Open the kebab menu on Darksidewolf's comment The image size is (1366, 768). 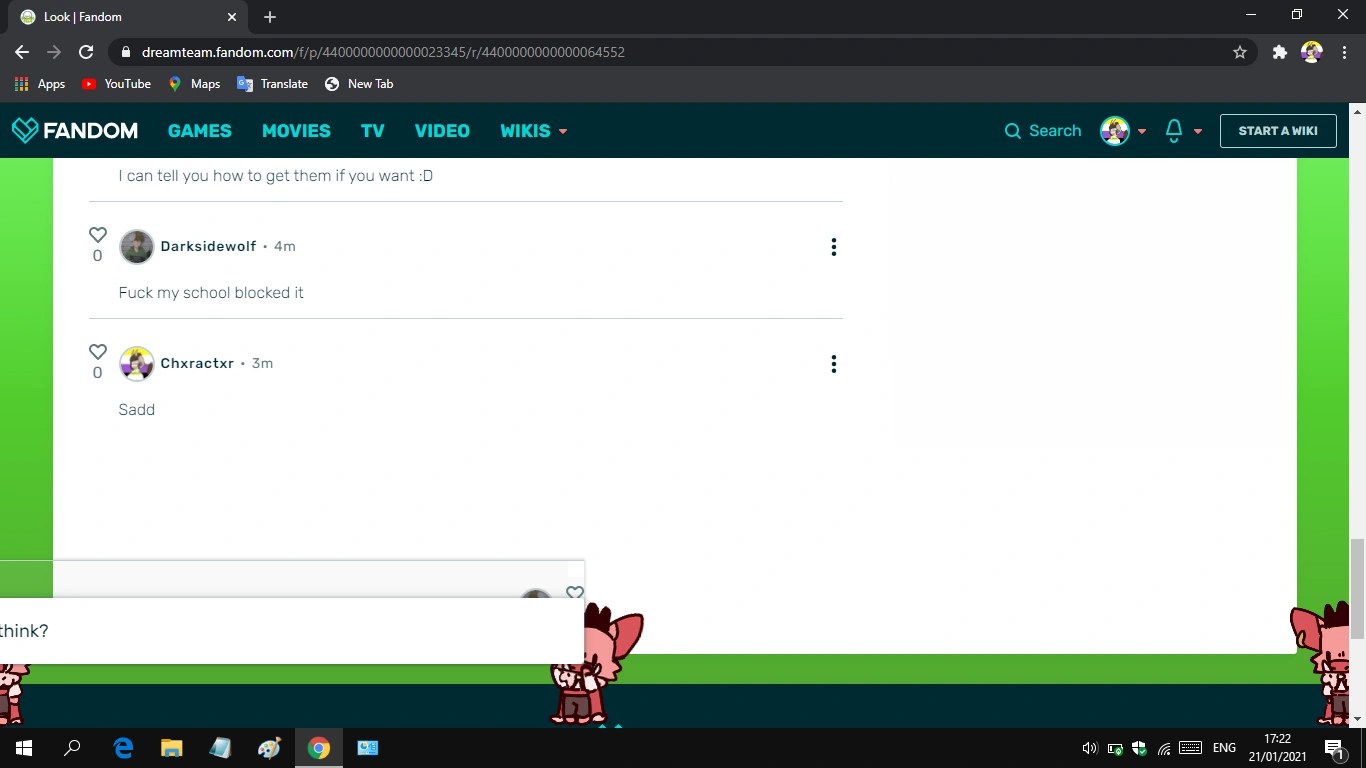pyautogui.click(x=833, y=247)
